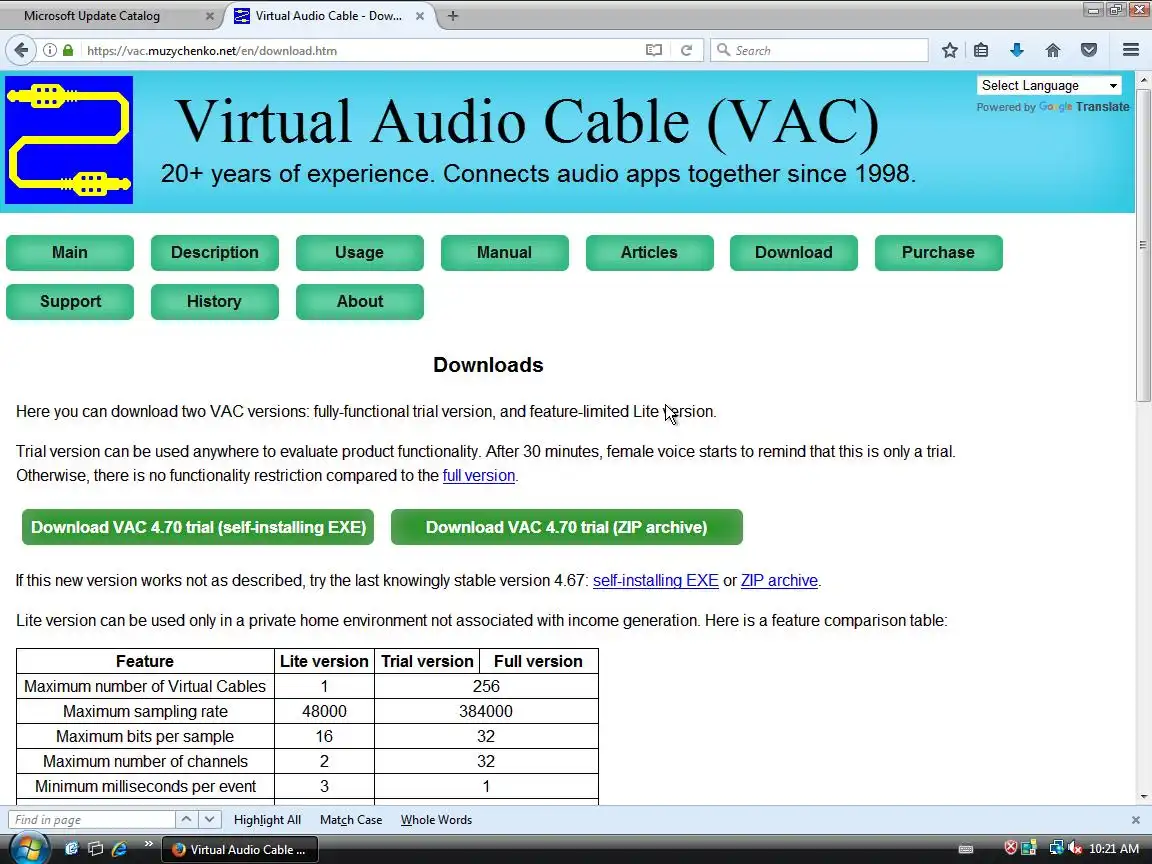
Task: Switch to Microsoft Update Catalog tab
Action: tap(110, 15)
